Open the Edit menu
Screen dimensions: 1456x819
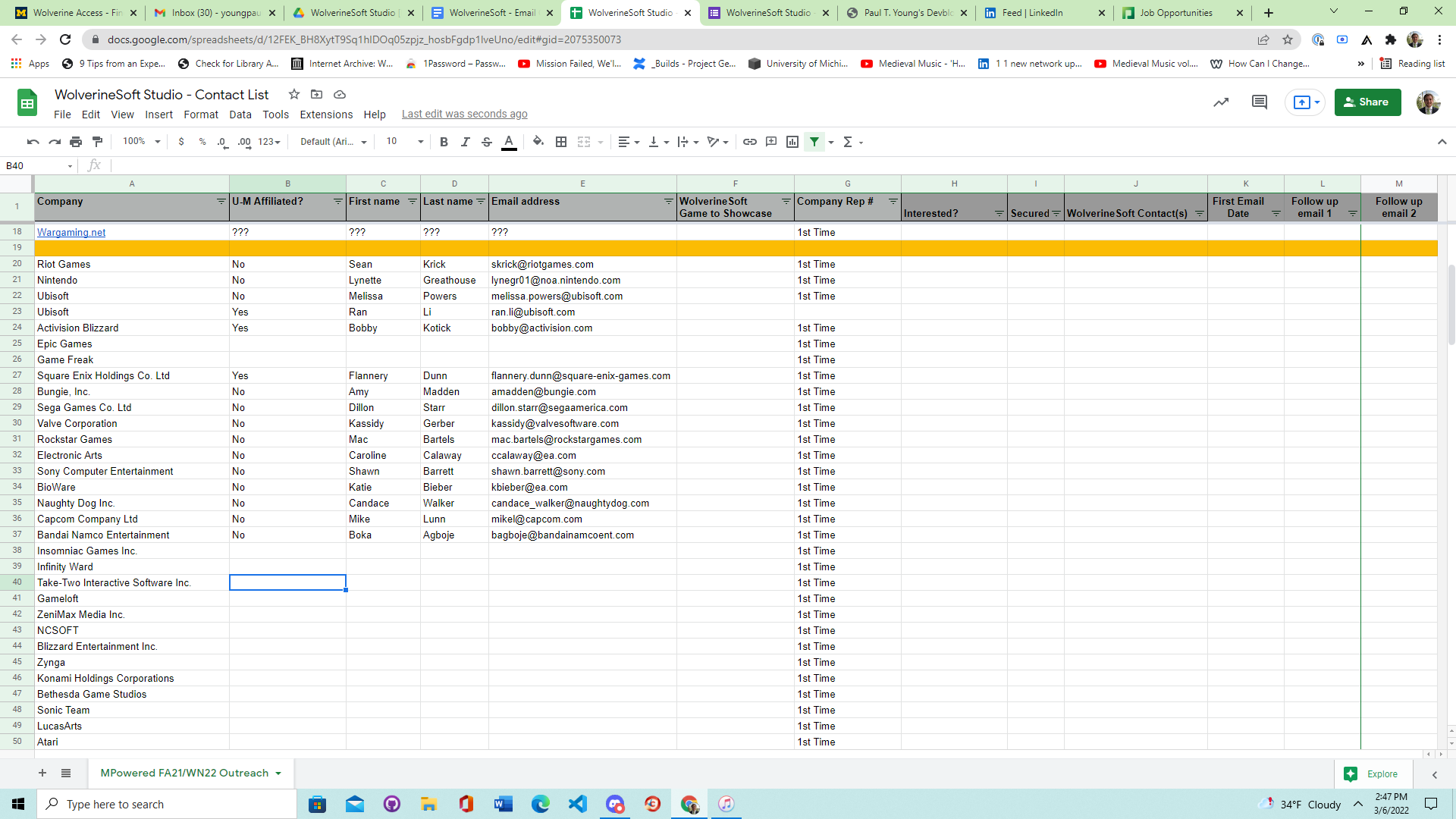[91, 115]
